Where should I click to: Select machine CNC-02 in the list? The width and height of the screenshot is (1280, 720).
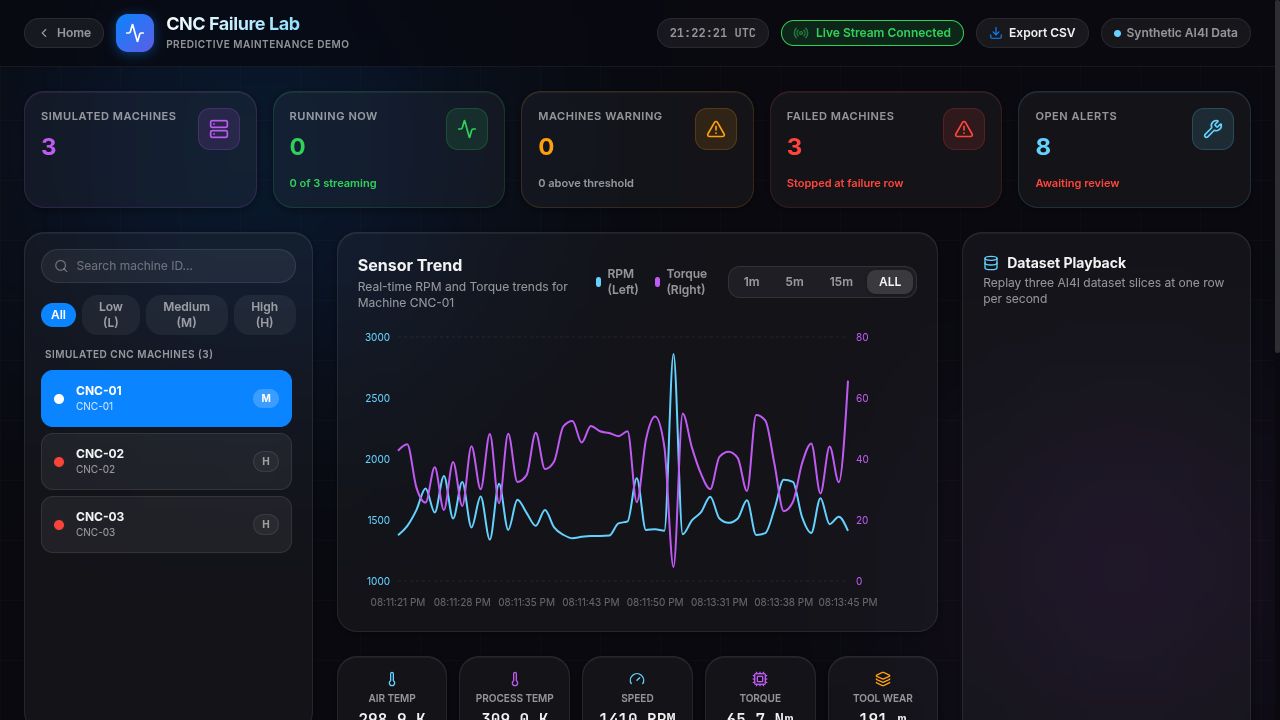pos(166,462)
